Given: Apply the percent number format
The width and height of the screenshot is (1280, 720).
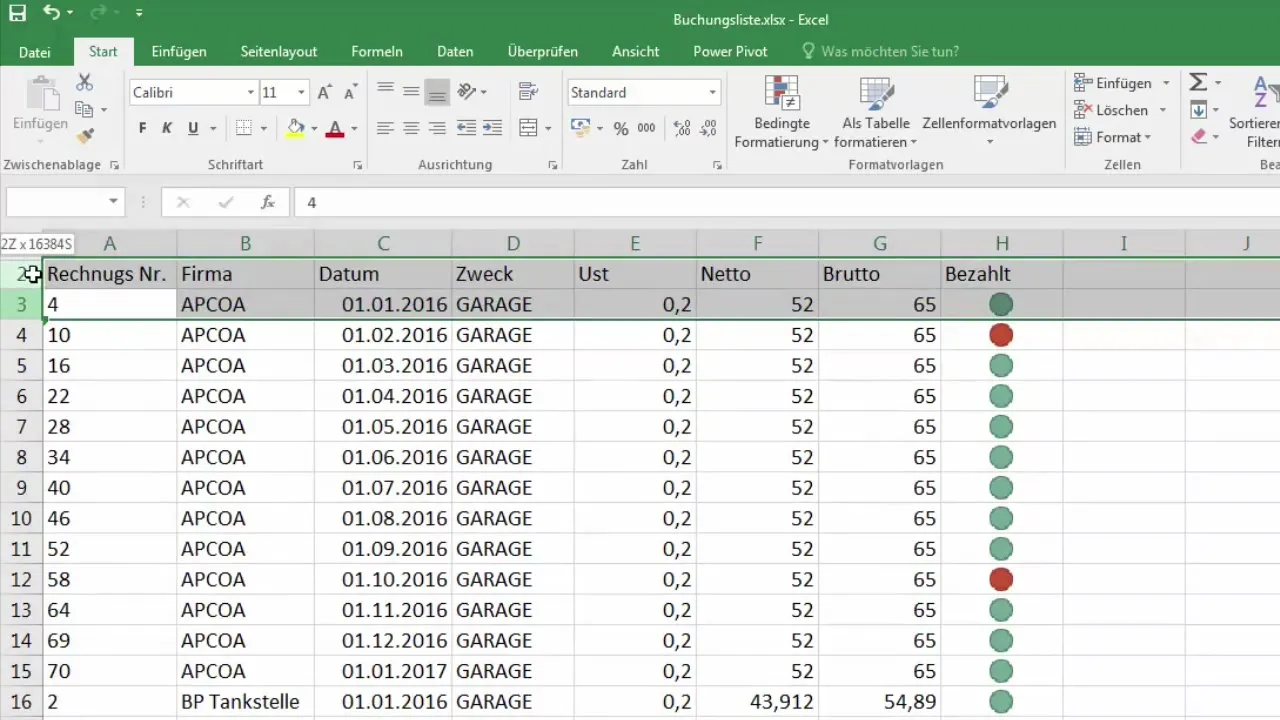Looking at the screenshot, I should coord(621,128).
